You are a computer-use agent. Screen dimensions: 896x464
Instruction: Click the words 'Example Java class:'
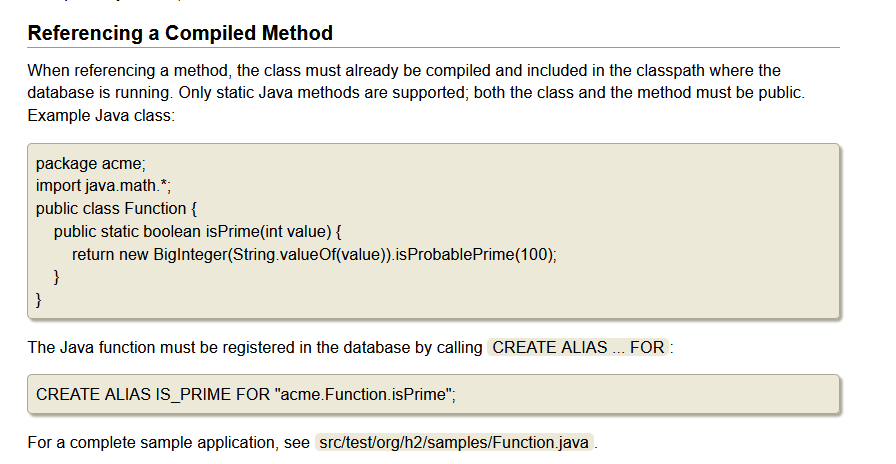point(101,115)
